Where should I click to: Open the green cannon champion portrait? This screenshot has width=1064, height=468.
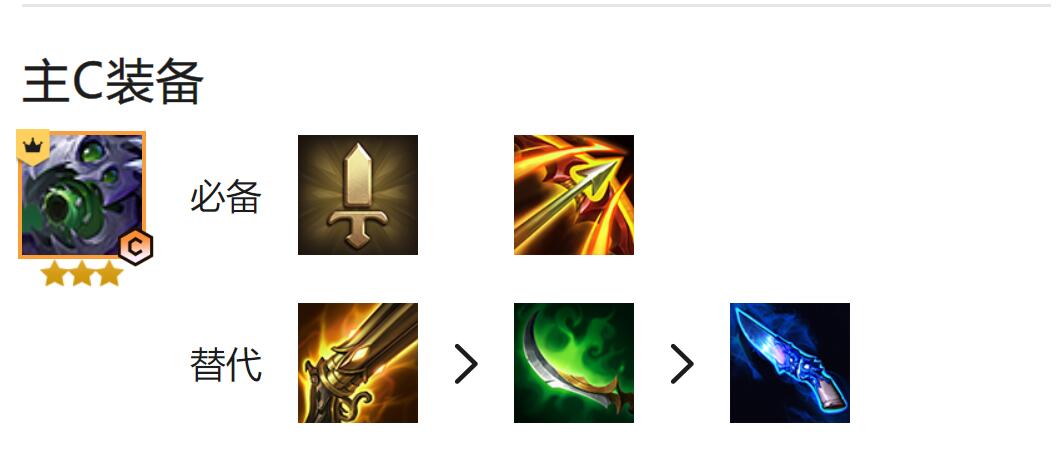(82, 195)
